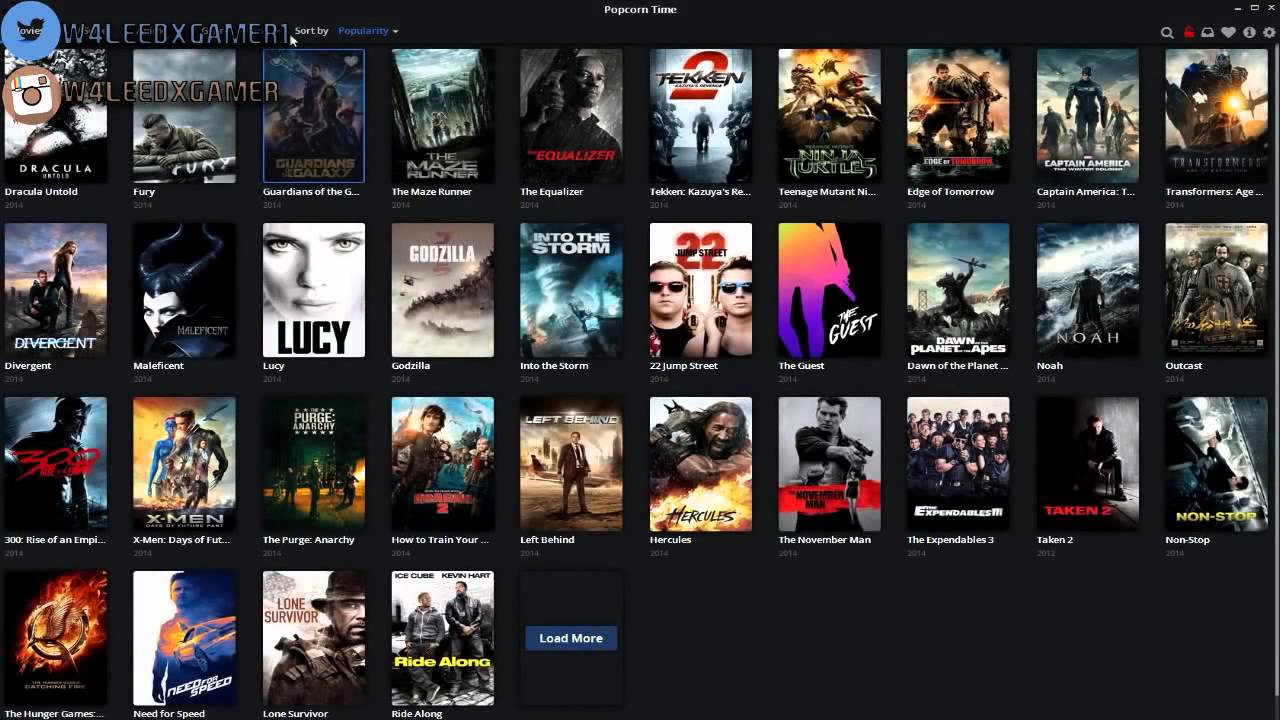1280x720 pixels.
Task: Click the red unlocked padlock VPN icon
Action: (1188, 32)
